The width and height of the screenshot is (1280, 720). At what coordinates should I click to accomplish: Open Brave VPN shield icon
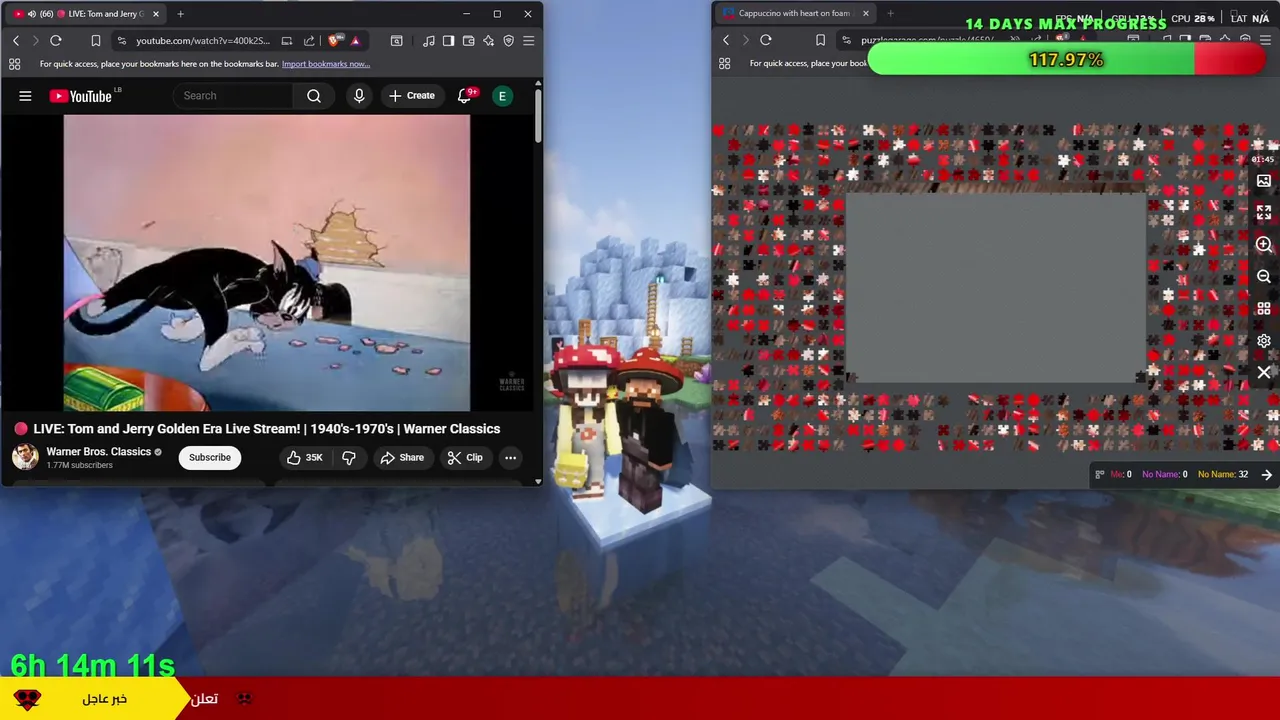point(509,41)
